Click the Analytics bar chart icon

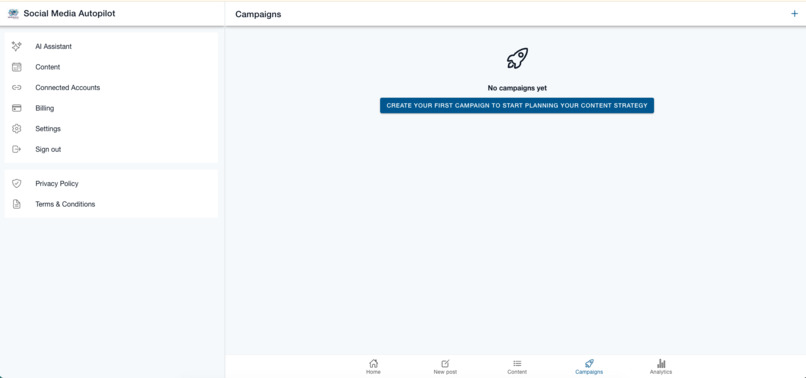(661, 363)
